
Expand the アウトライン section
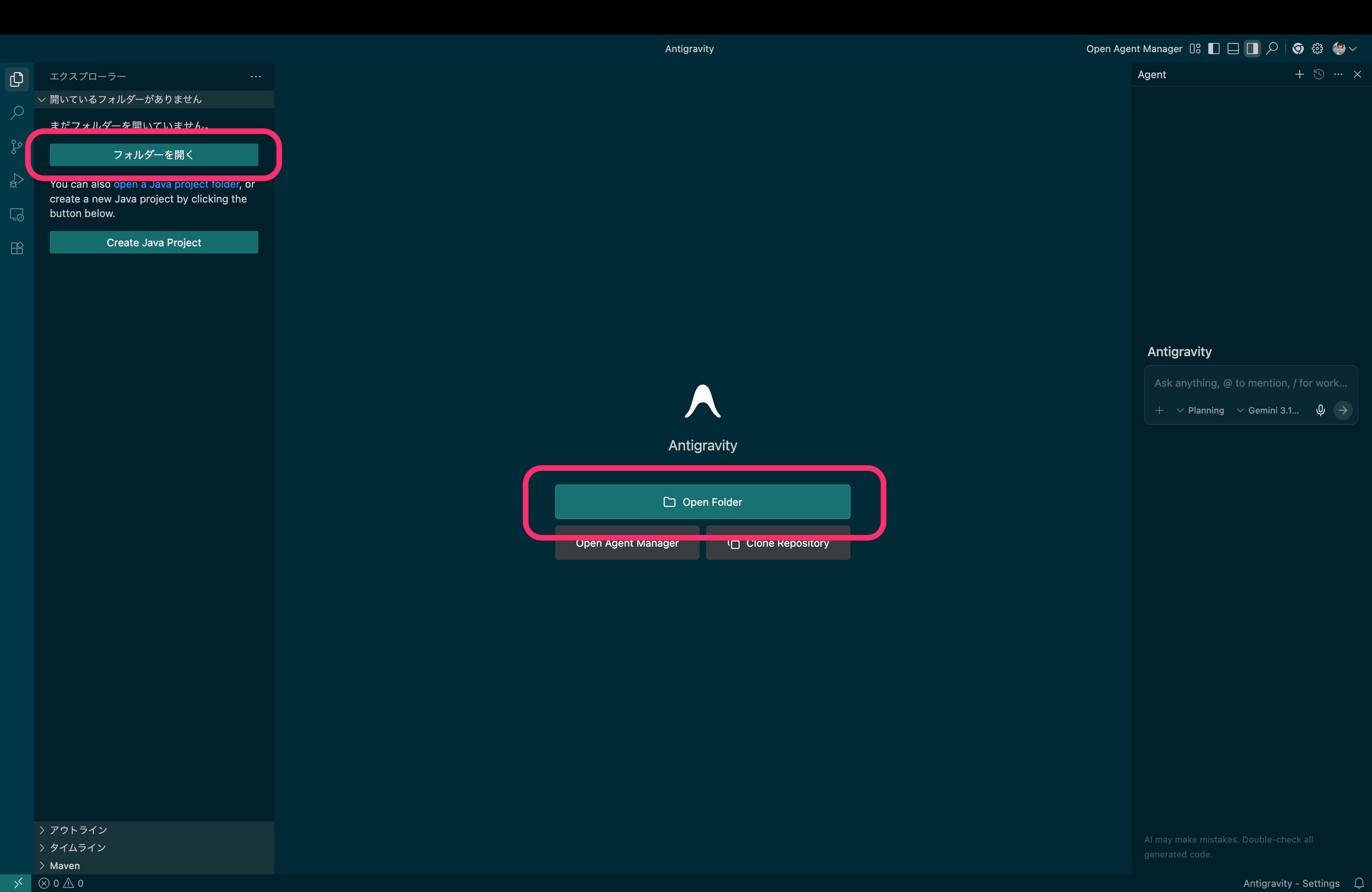click(x=78, y=830)
